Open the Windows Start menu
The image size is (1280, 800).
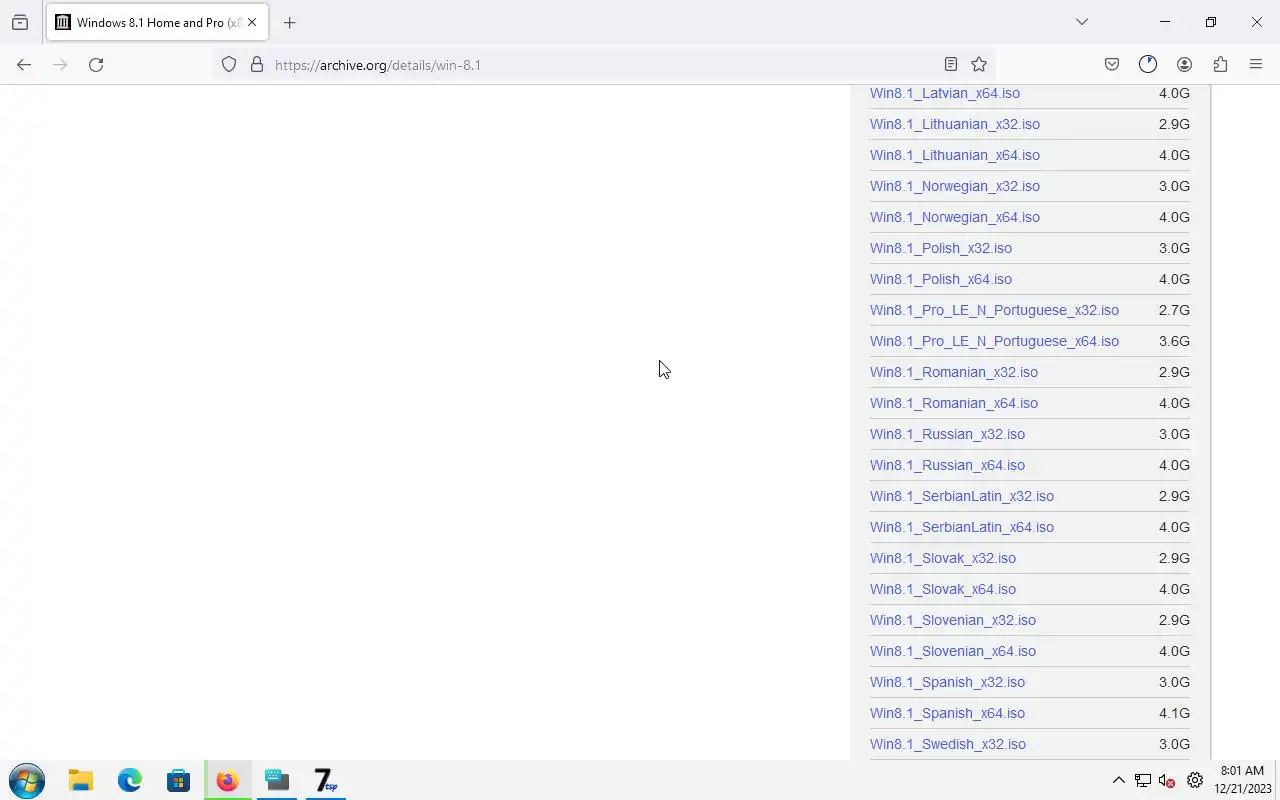click(27, 780)
